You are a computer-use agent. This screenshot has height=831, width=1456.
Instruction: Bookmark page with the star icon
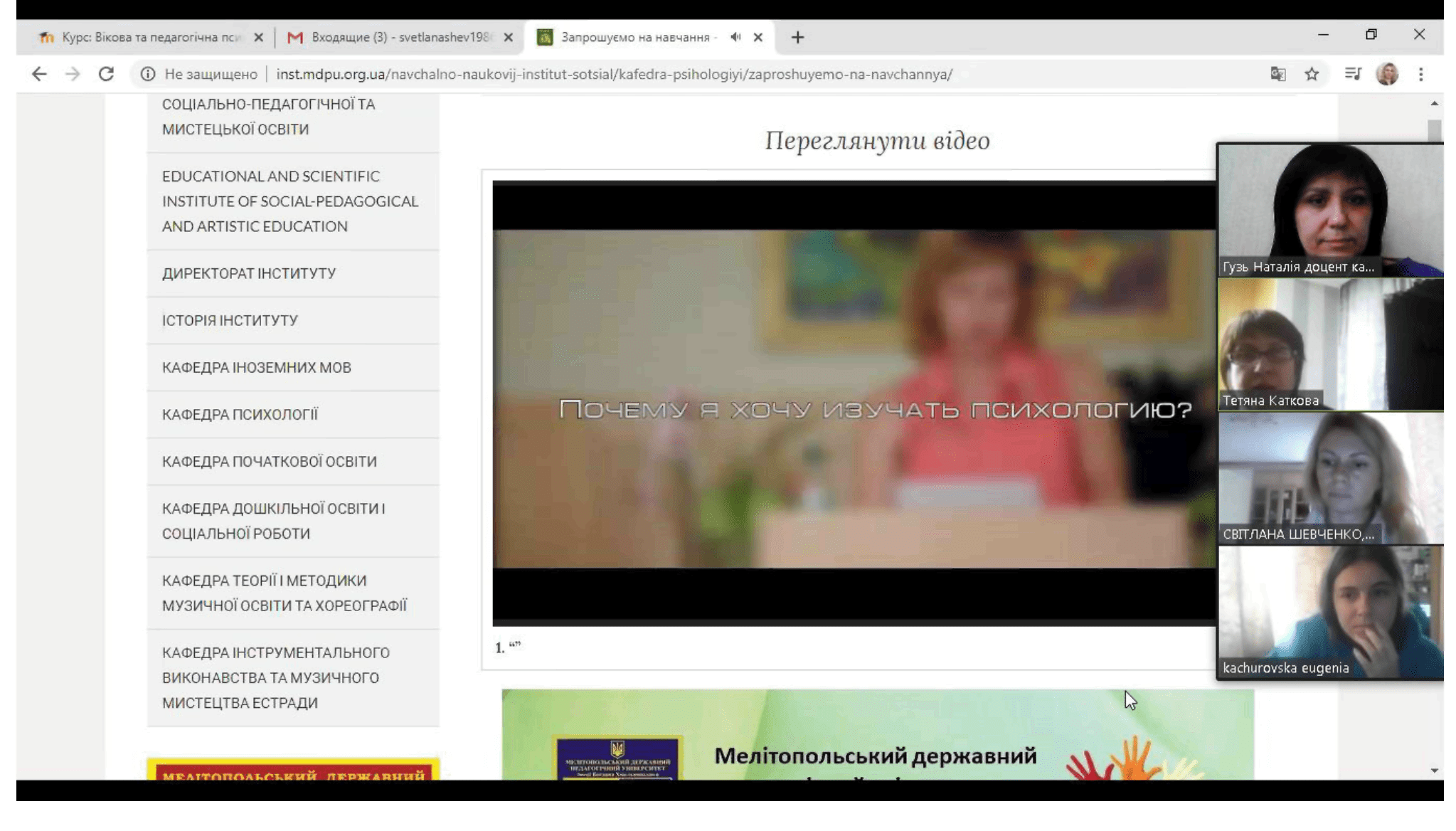[1312, 74]
